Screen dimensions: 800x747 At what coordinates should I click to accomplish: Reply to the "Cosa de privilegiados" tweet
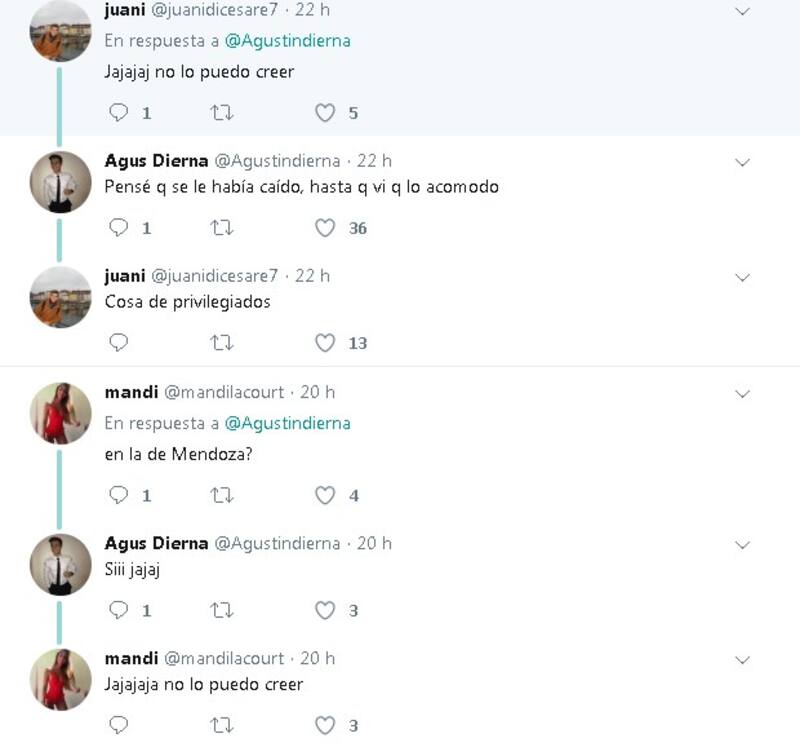119,343
